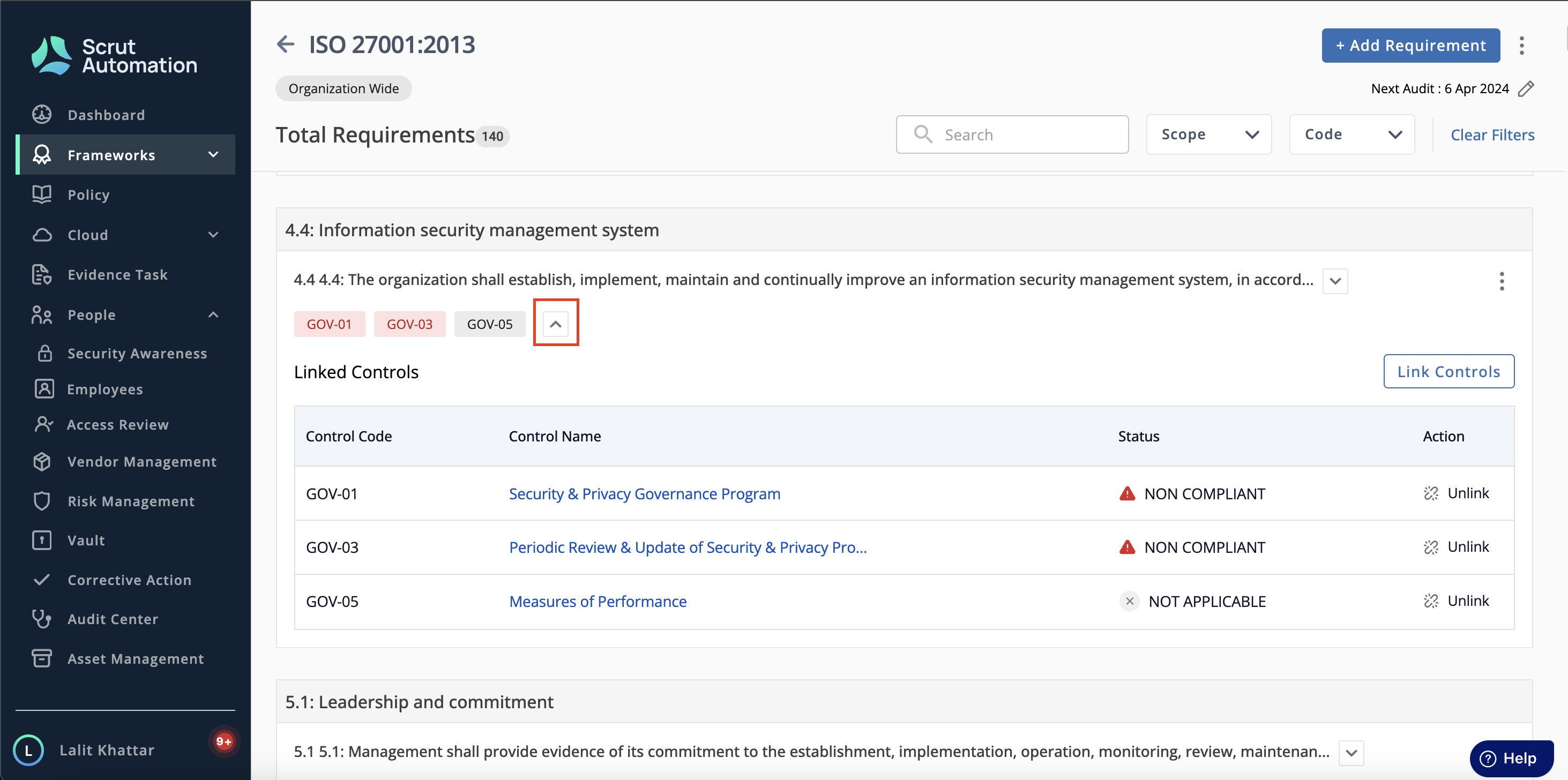
Task: Click the warning icon in GOV-03 status
Action: coord(1128,547)
